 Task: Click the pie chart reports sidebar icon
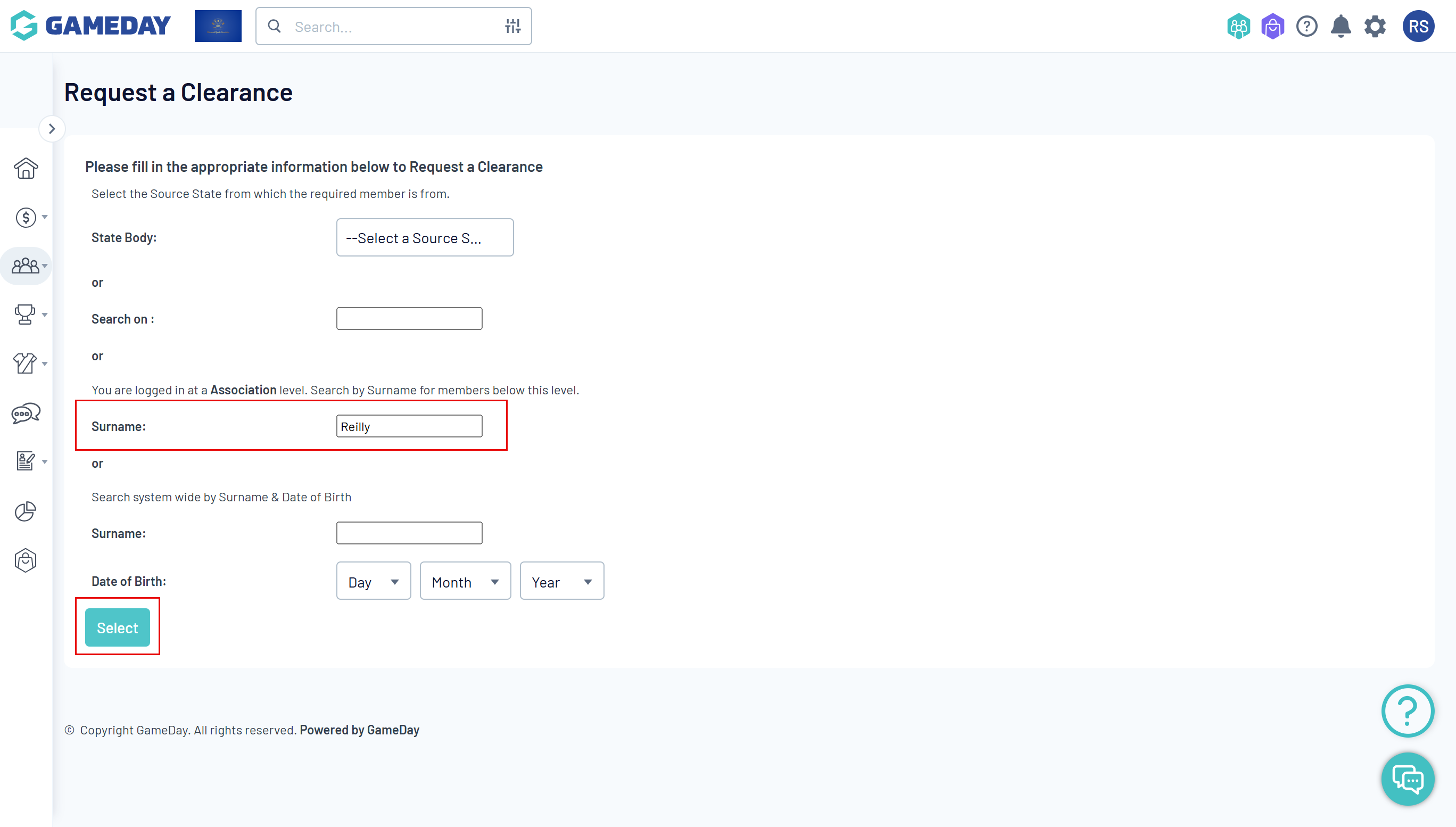pyautogui.click(x=26, y=511)
